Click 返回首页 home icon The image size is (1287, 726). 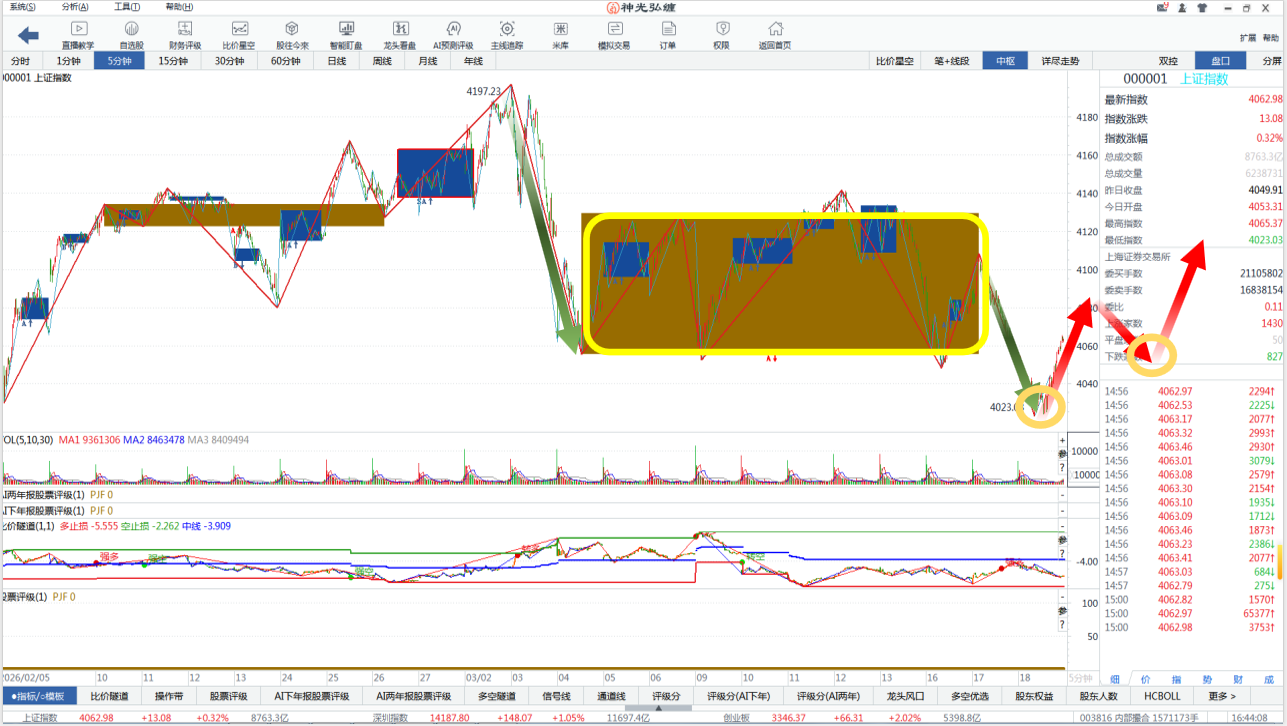pos(774,35)
